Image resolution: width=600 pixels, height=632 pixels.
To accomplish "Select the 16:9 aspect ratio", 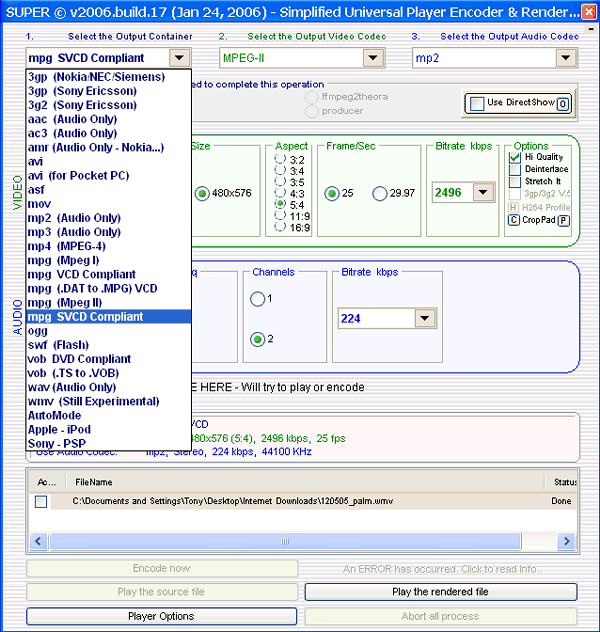I will coord(280,227).
